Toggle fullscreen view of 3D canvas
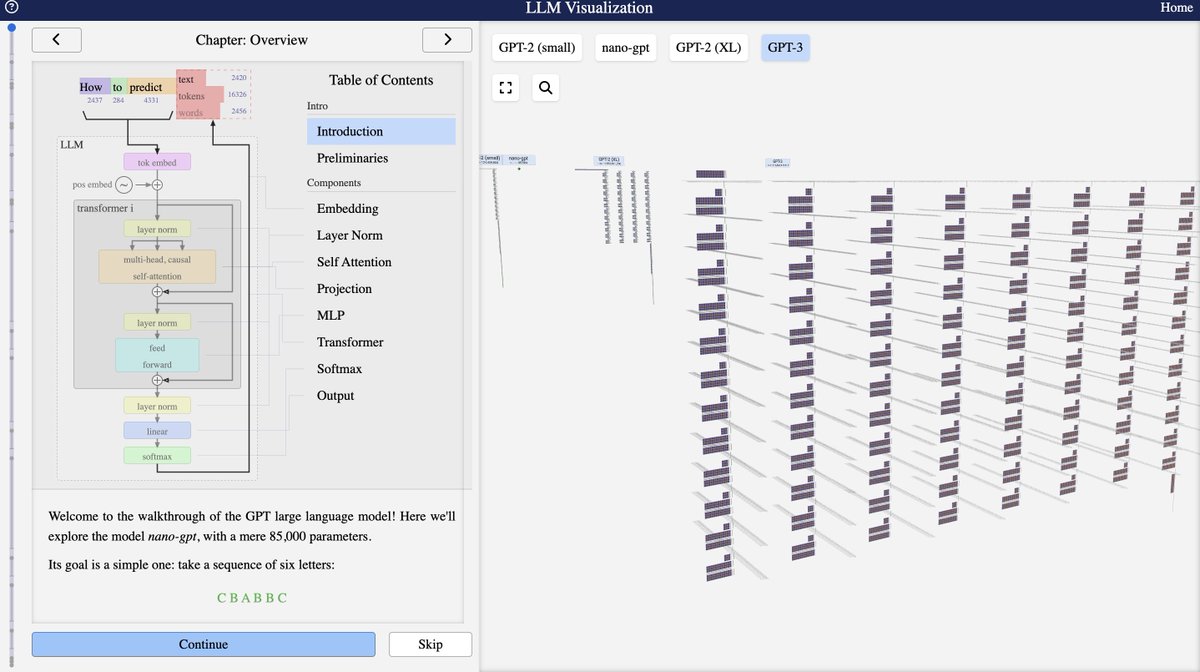1200x672 pixels. (x=506, y=88)
